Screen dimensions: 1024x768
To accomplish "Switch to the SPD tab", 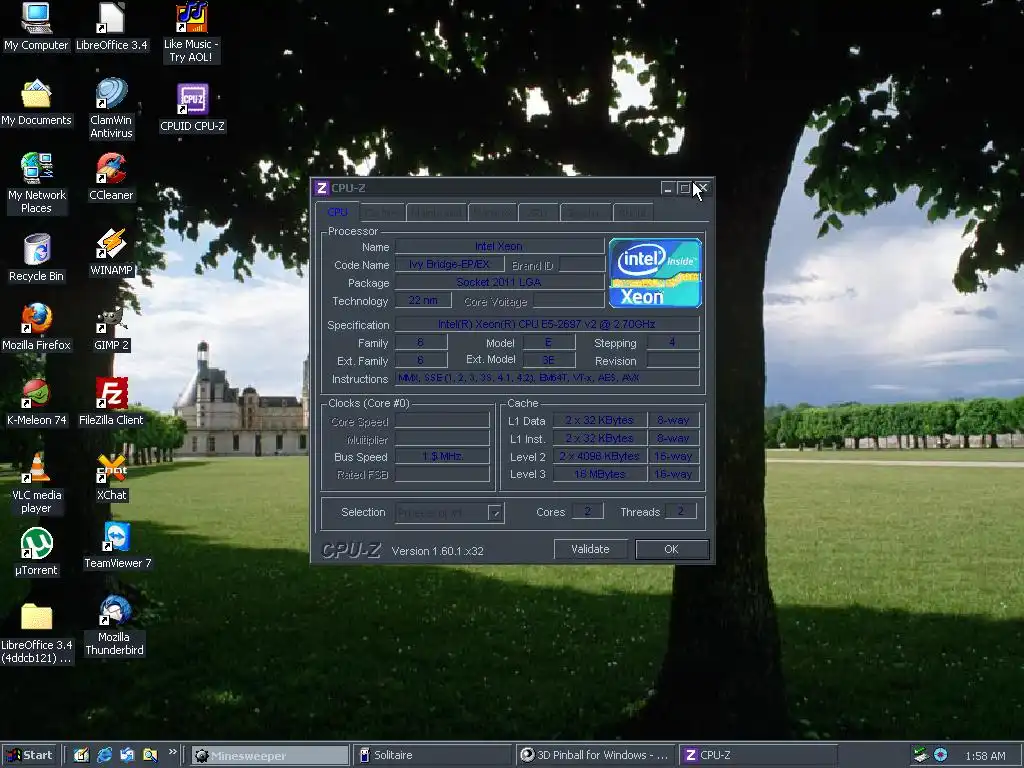I will point(538,213).
